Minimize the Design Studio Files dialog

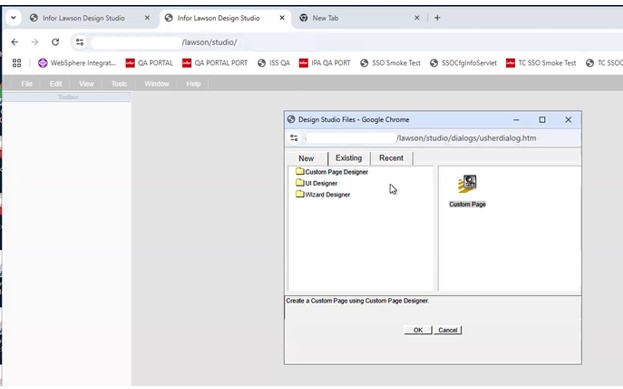[516, 120]
